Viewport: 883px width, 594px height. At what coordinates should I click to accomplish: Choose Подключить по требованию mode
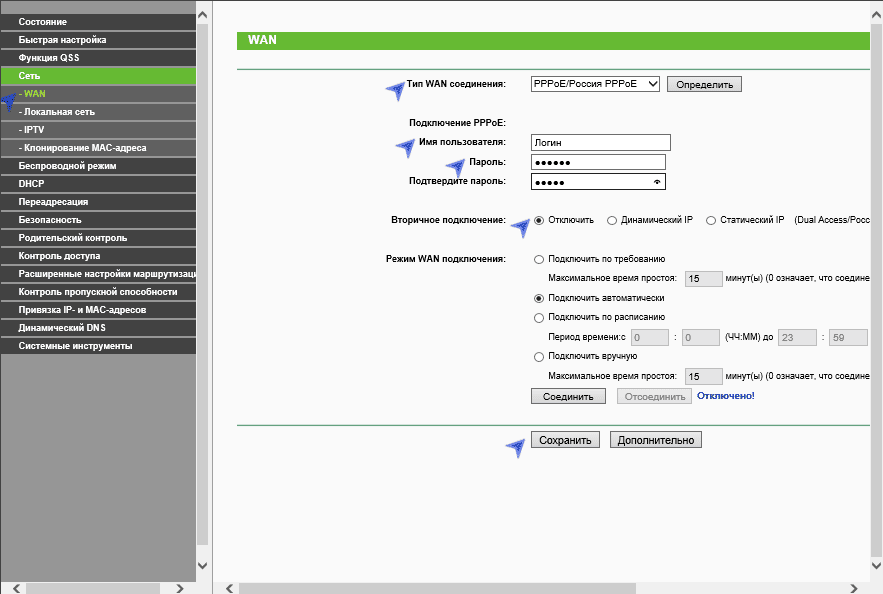pyautogui.click(x=540, y=259)
